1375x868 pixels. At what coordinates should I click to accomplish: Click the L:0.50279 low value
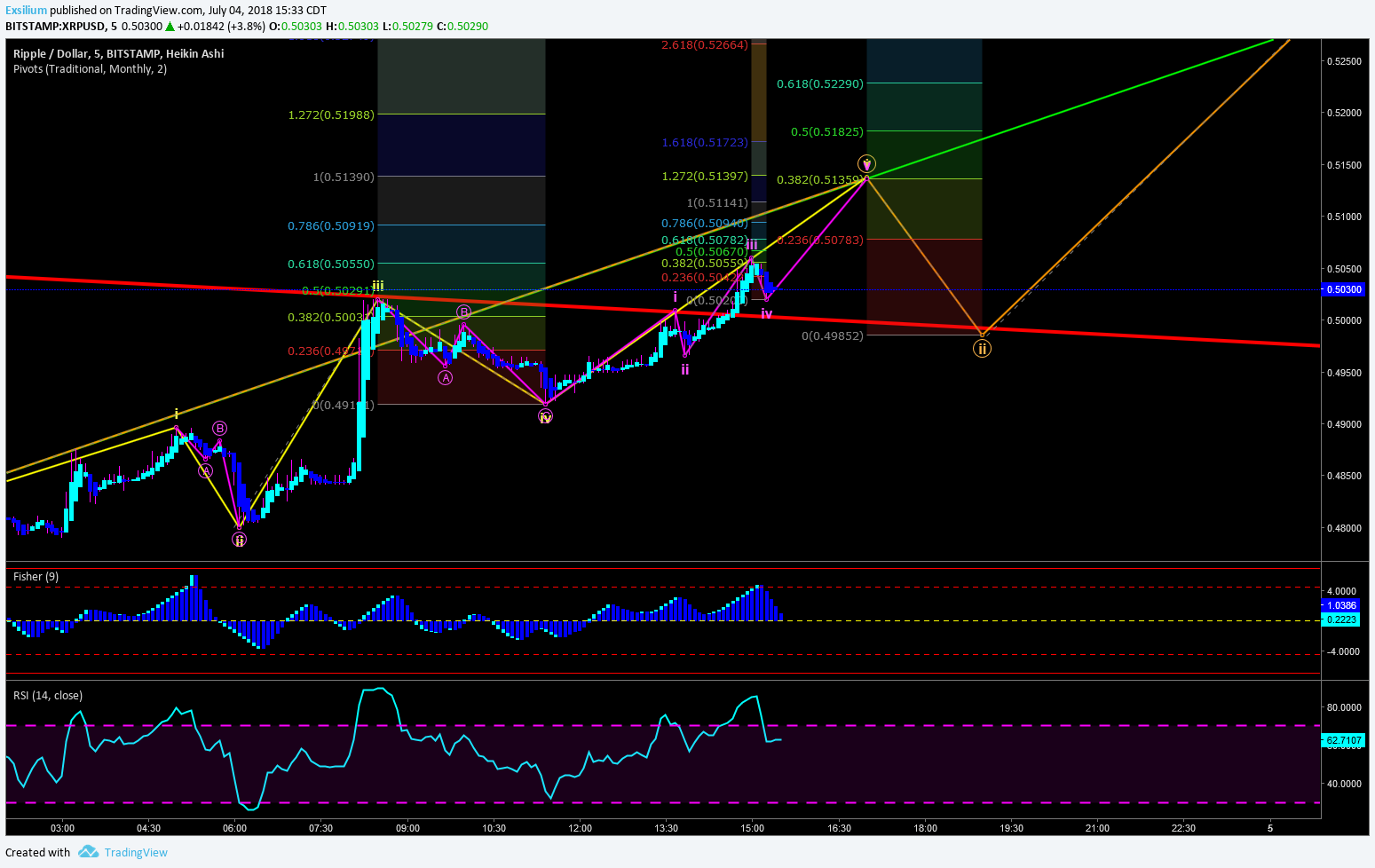(407, 27)
